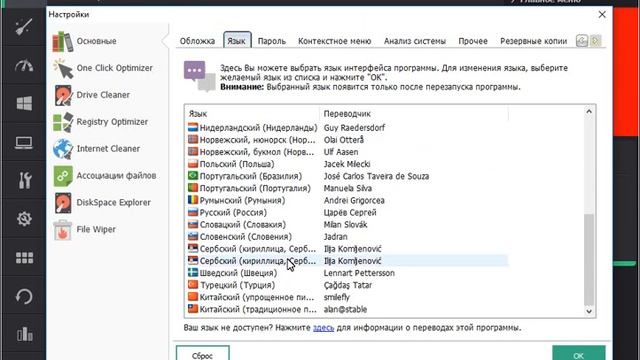Click the speedometer optimize icon in main sidebar
The width and height of the screenshot is (640, 360).
click(24, 65)
